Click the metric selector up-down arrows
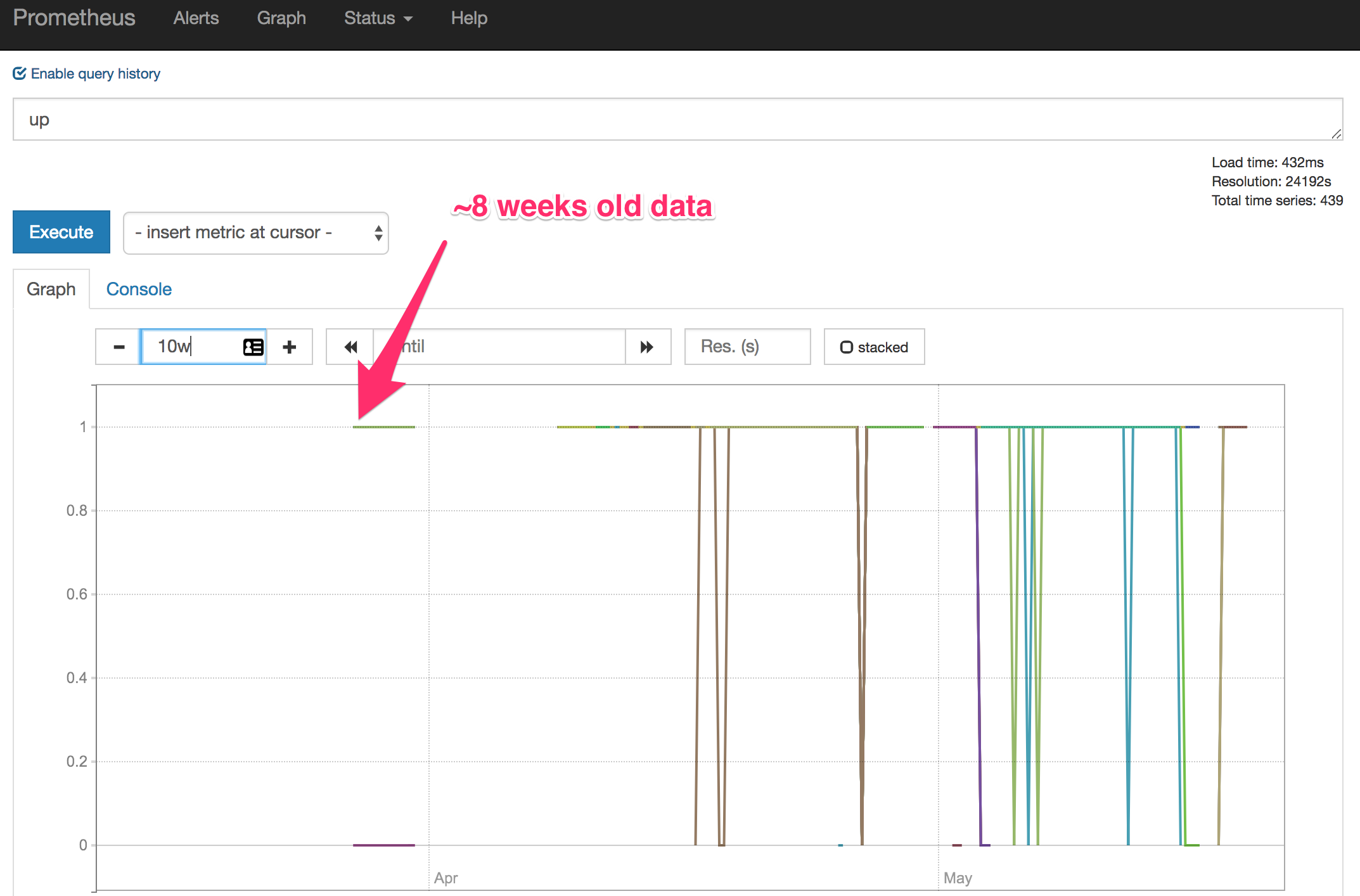Image resolution: width=1360 pixels, height=896 pixels. click(378, 233)
